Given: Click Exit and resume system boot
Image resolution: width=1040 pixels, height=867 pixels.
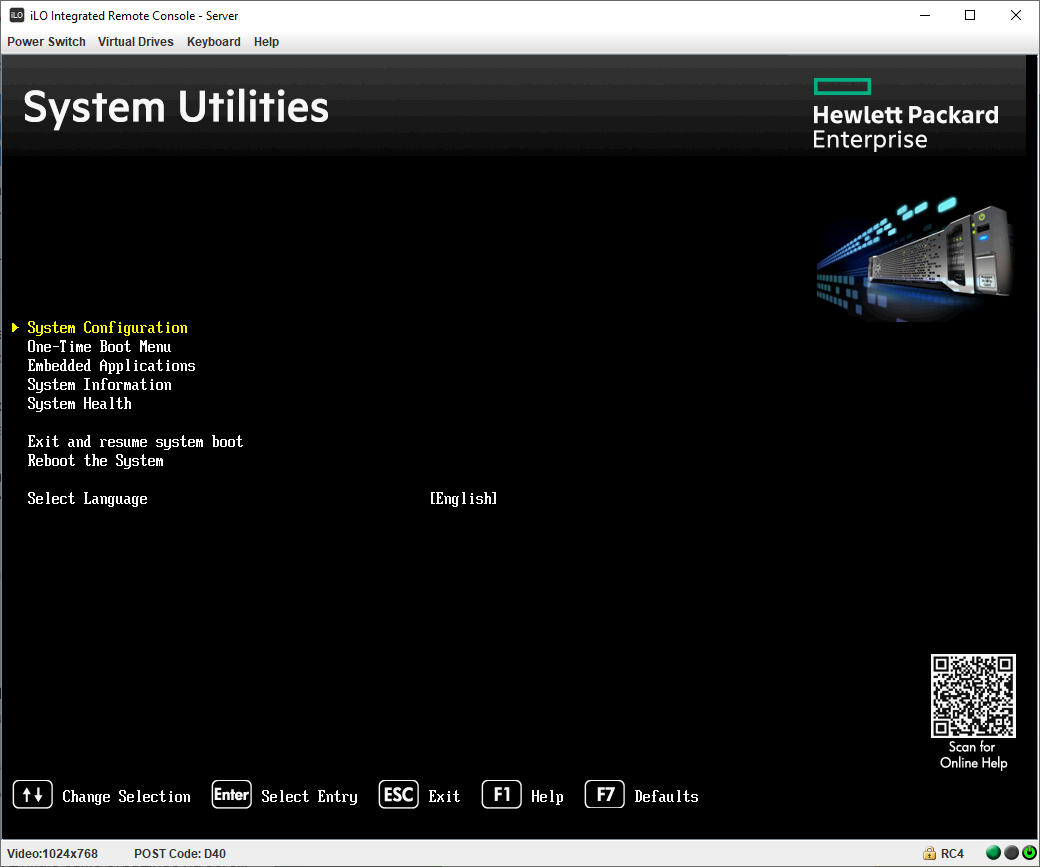Looking at the screenshot, I should coord(135,442).
